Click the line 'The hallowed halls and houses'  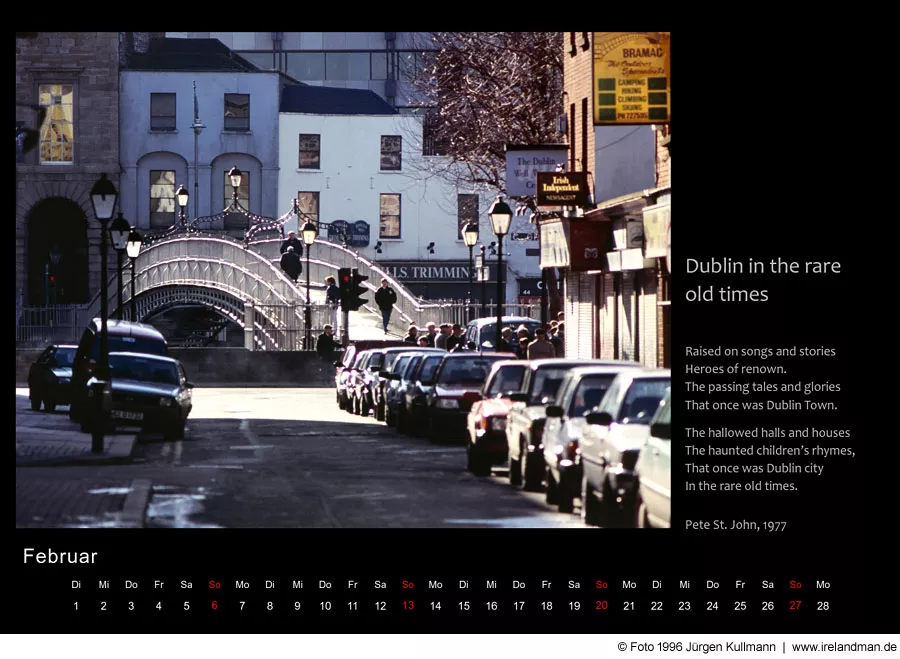click(767, 433)
